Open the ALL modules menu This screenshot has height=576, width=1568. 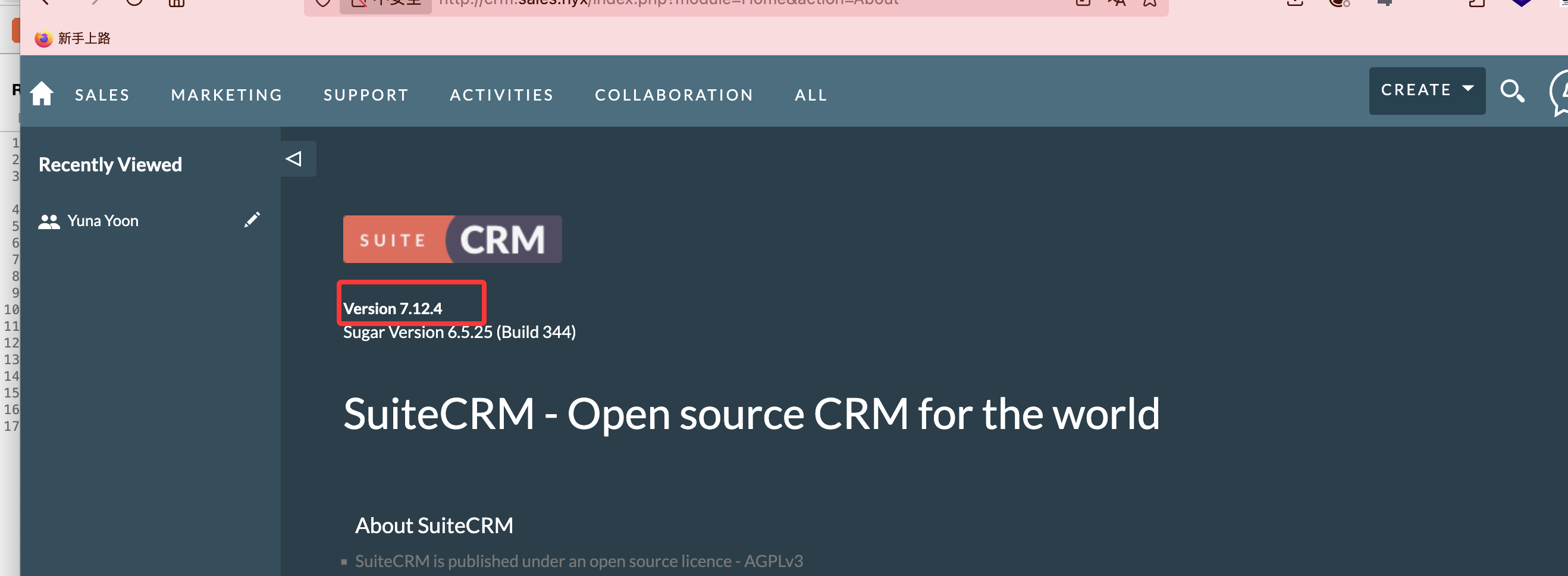pyautogui.click(x=811, y=95)
